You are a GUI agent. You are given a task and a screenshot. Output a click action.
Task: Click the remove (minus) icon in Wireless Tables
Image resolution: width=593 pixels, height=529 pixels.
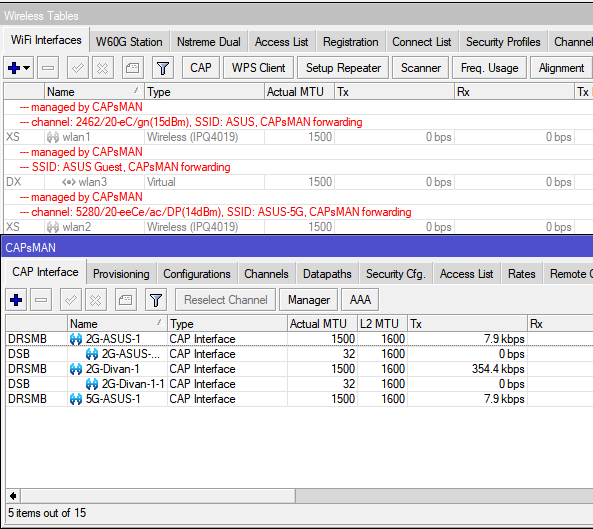48,68
